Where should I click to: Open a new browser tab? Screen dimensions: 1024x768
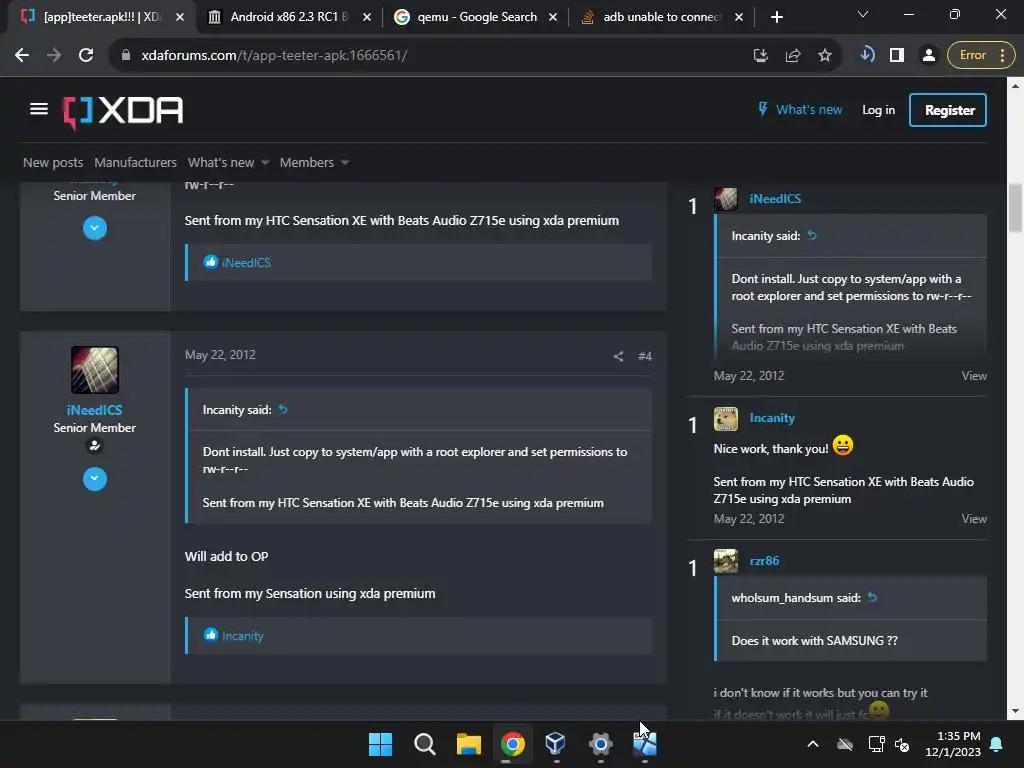(x=776, y=17)
